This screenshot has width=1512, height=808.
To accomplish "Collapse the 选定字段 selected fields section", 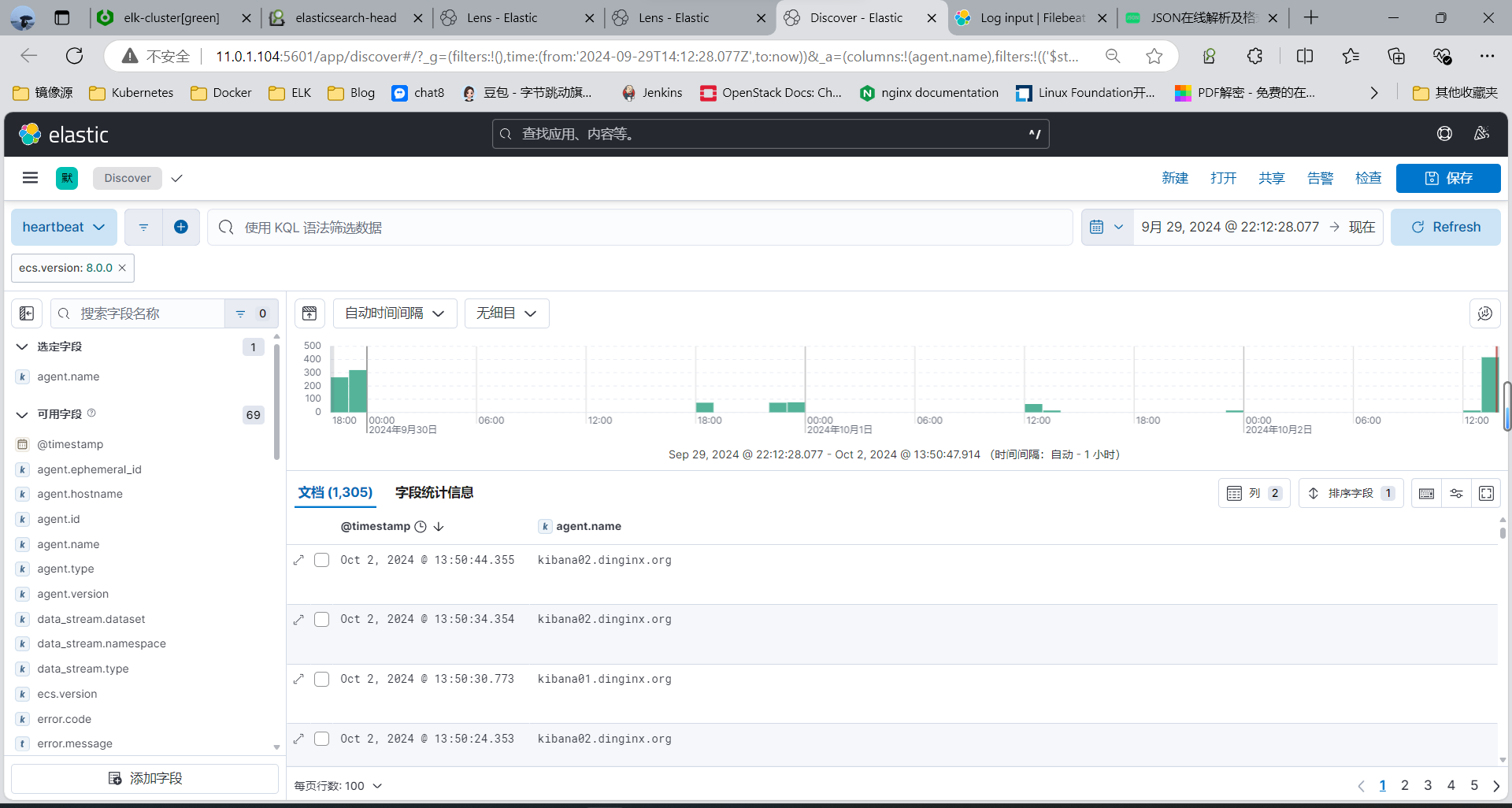I will click(x=22, y=347).
